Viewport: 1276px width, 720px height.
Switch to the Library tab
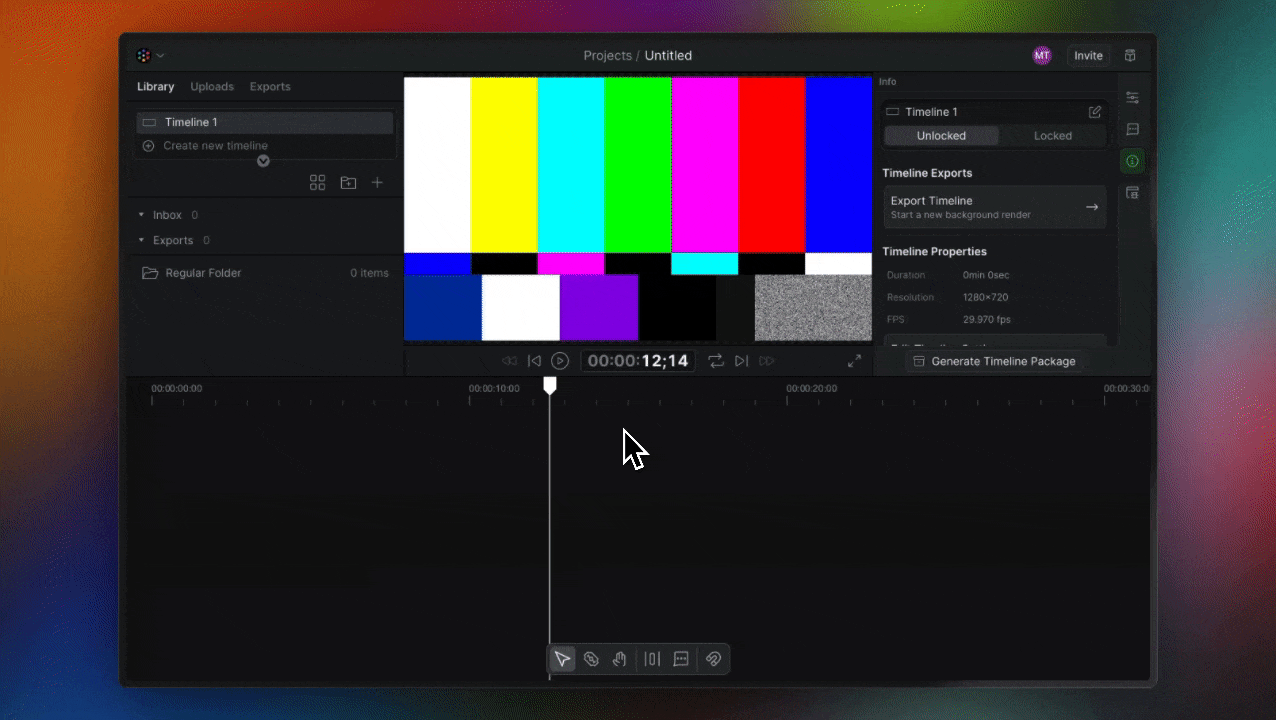click(155, 87)
